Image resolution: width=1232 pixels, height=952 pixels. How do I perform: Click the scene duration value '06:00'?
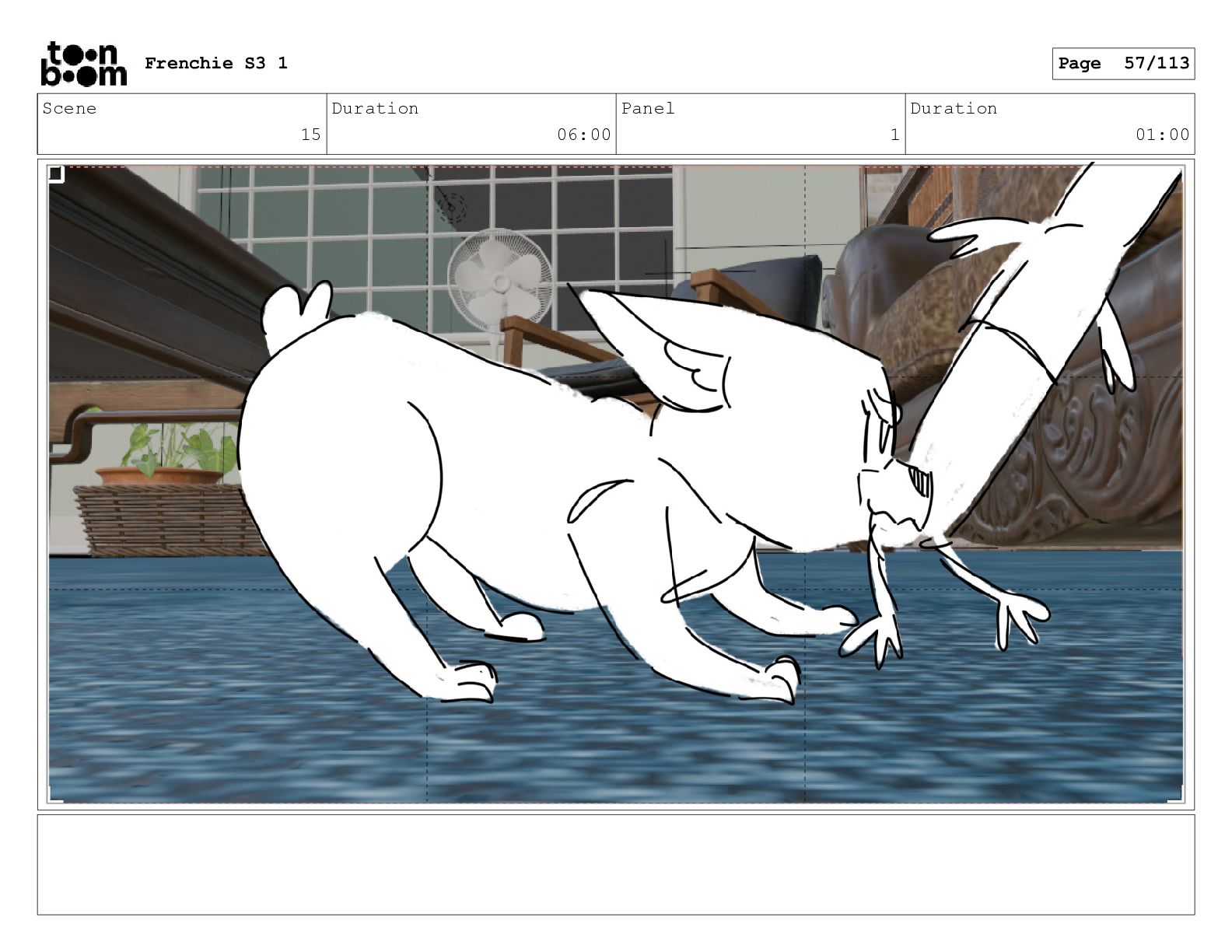584,135
